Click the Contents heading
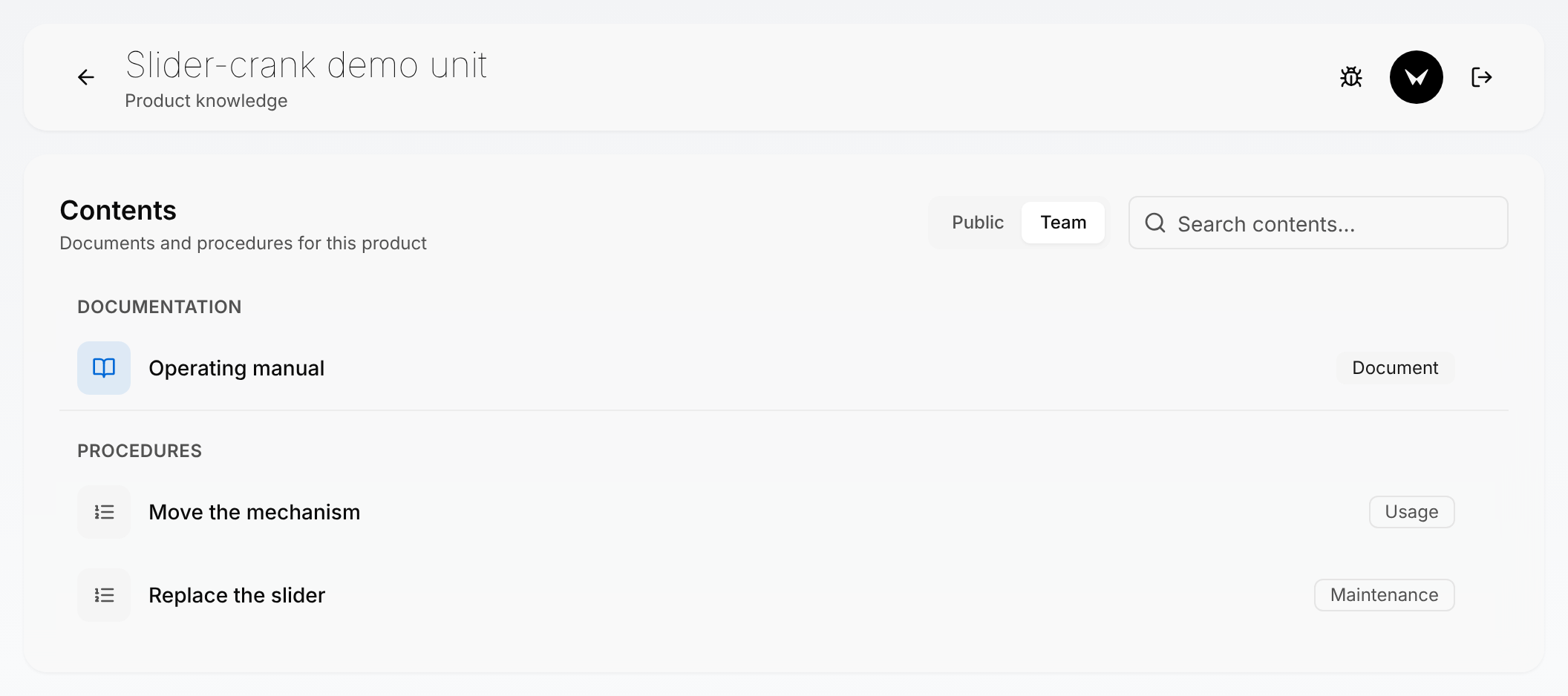Image resolution: width=1568 pixels, height=696 pixels. [118, 211]
